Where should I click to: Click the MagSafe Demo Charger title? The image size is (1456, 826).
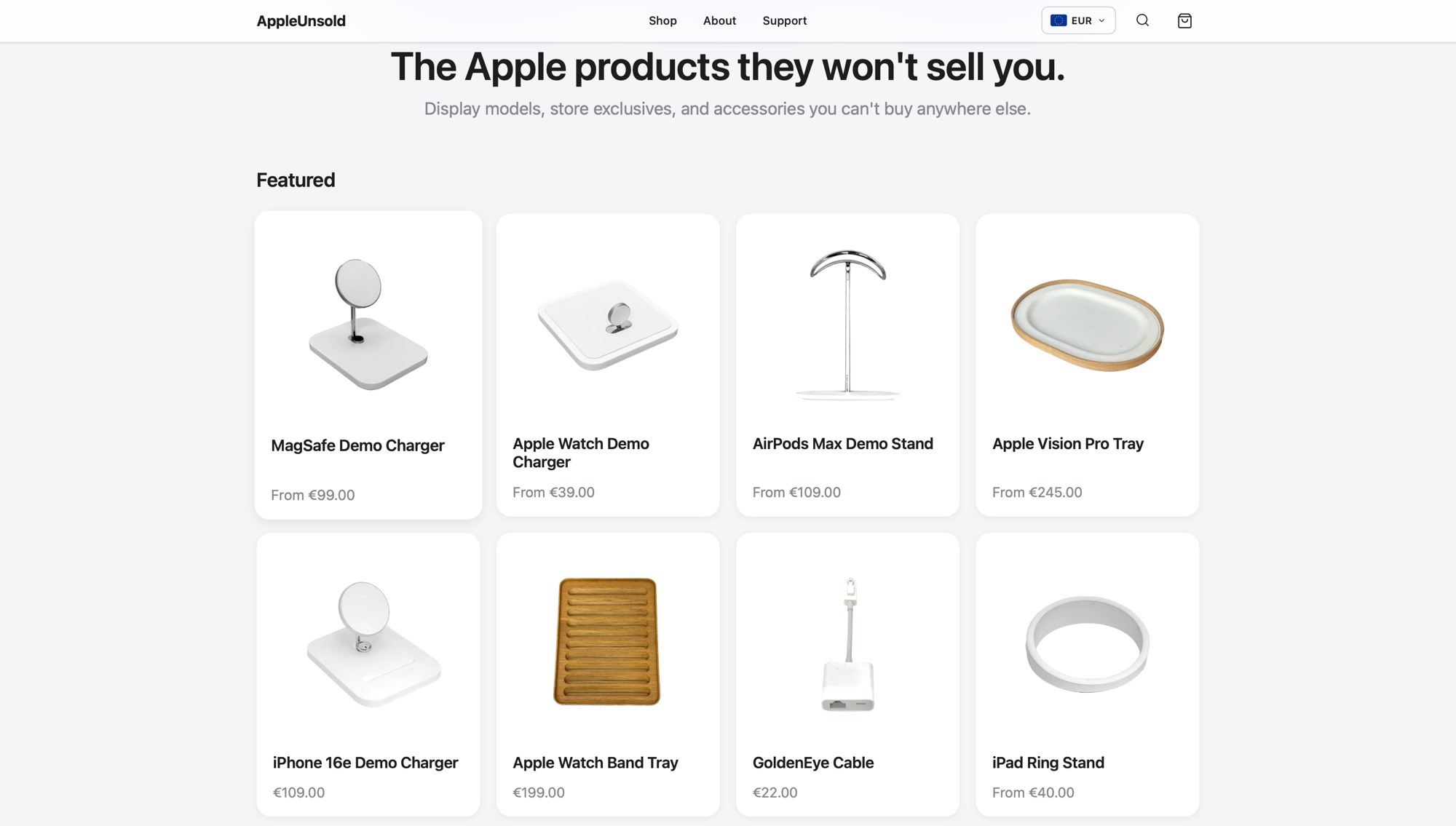[357, 445]
